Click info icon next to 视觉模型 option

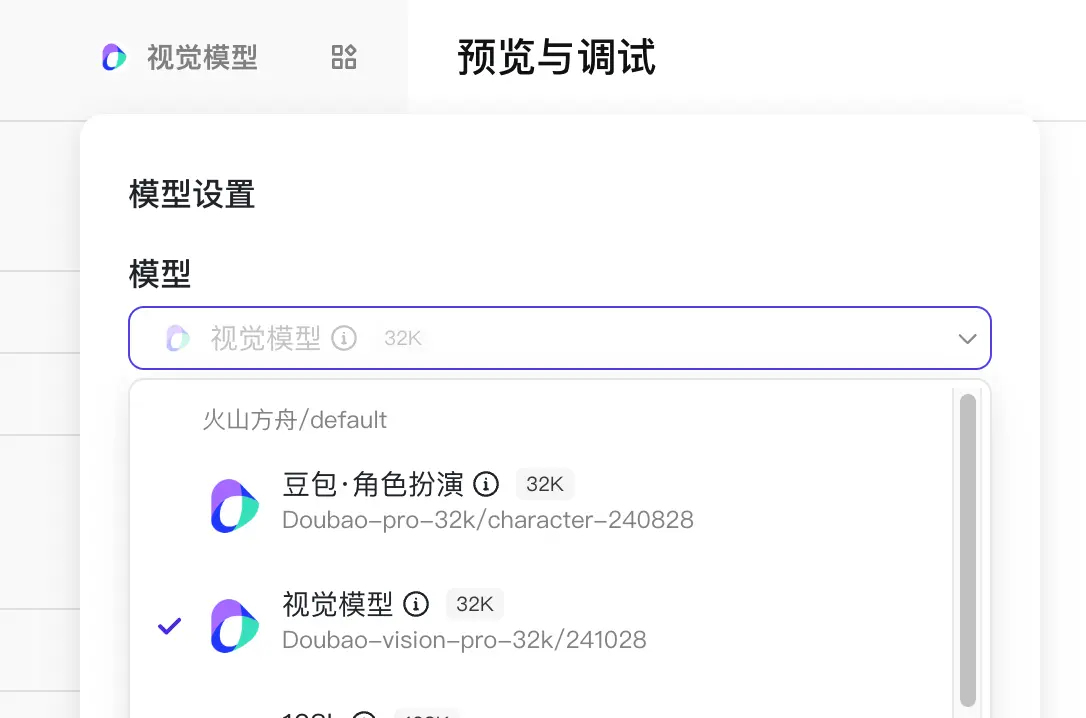tap(416, 604)
